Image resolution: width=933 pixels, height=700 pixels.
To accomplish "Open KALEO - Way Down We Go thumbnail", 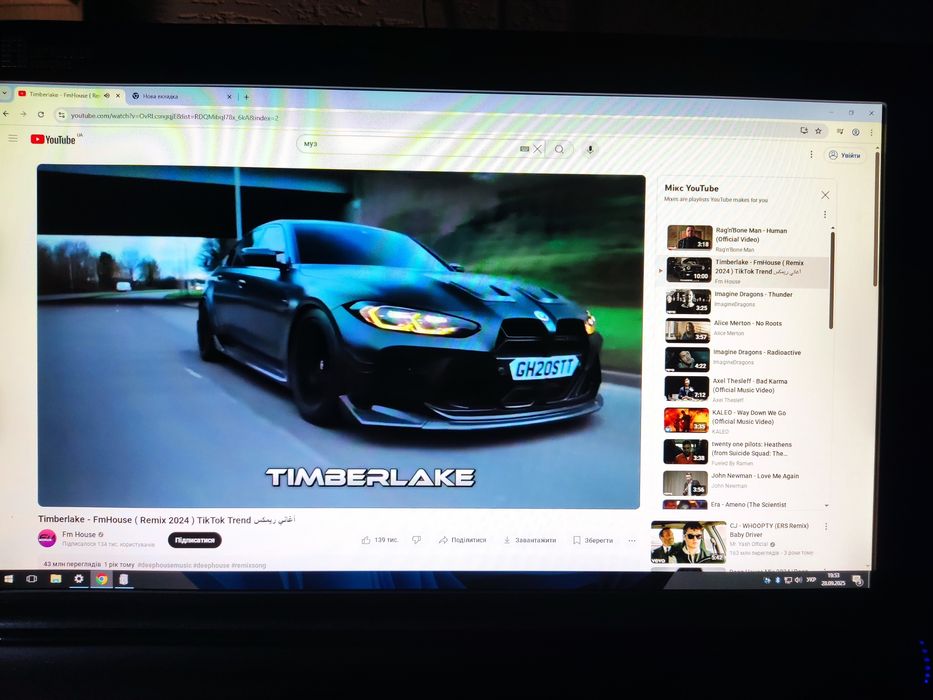I will coord(686,420).
